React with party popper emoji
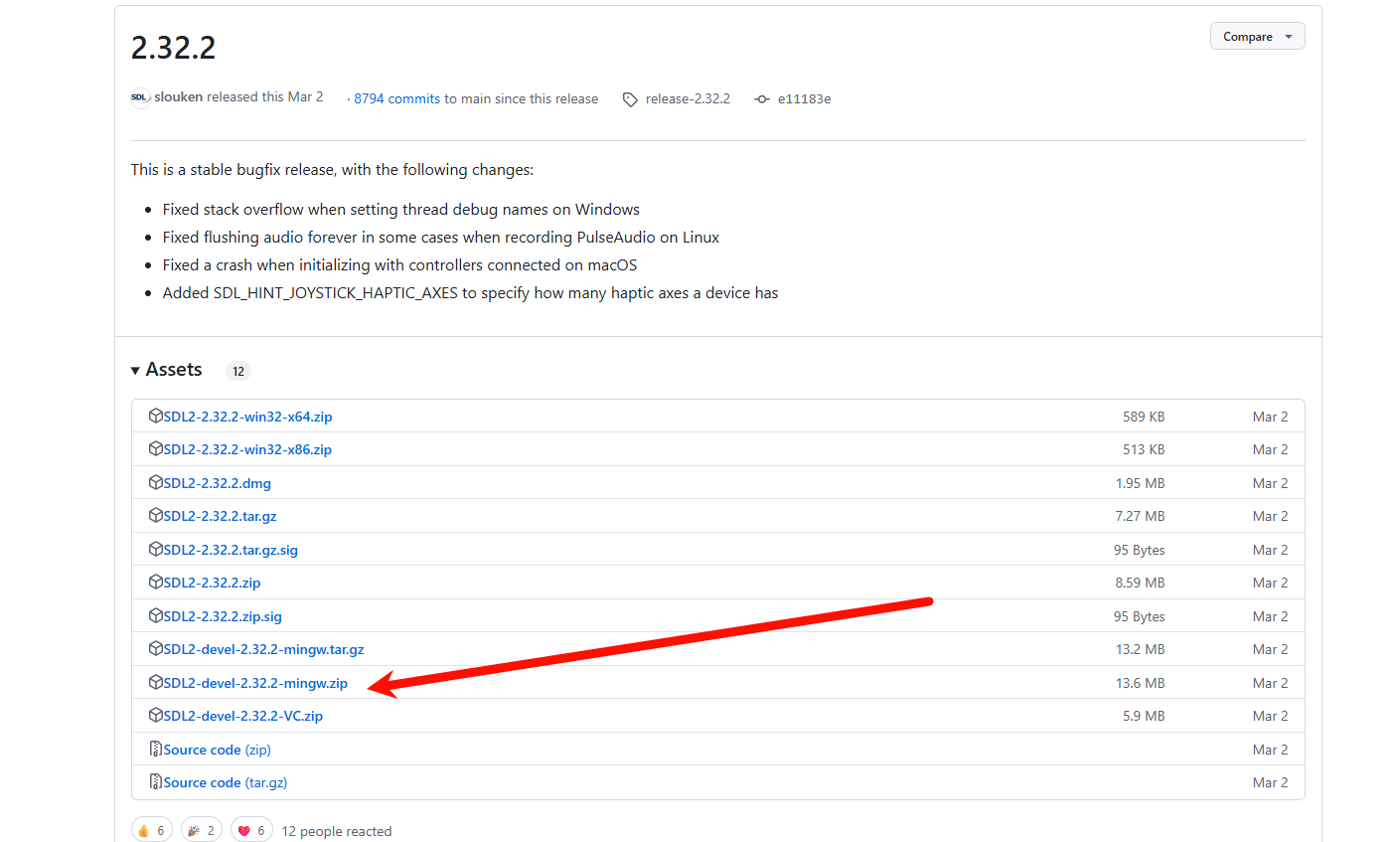Image resolution: width=1400 pixels, height=842 pixels. coord(202,830)
